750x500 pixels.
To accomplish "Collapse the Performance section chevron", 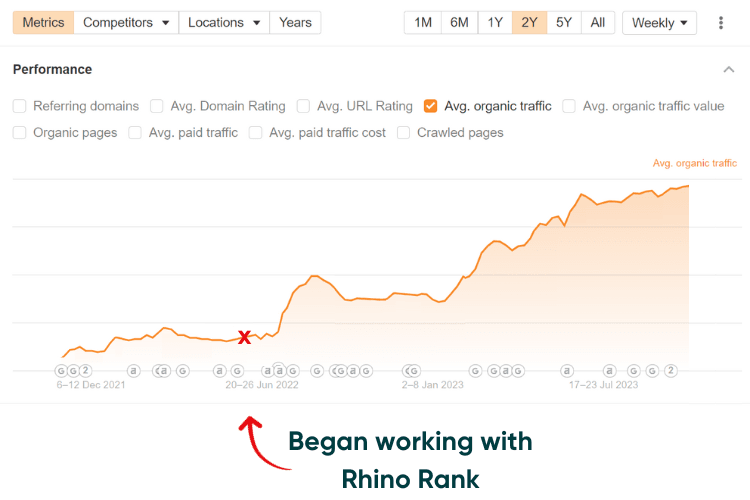I will [728, 70].
